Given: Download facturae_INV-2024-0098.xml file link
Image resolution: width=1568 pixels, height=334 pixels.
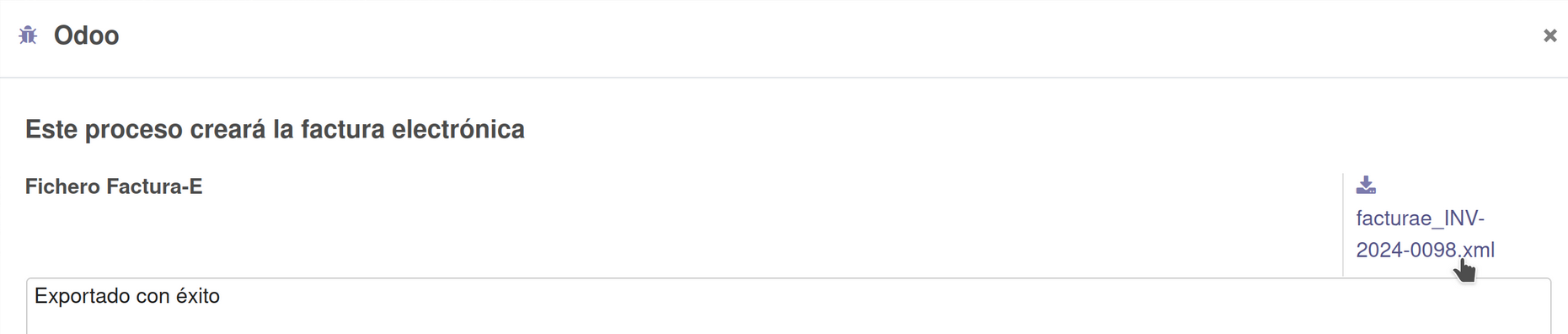Looking at the screenshot, I should 1425,234.
